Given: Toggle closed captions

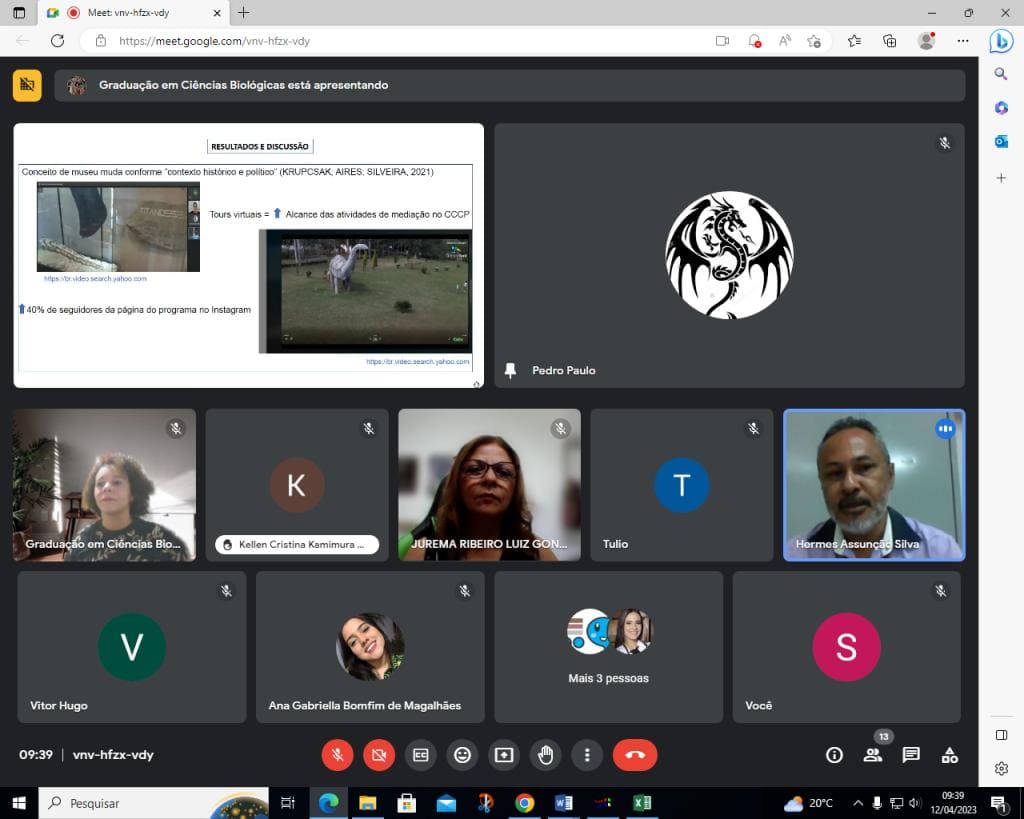Looking at the screenshot, I should point(421,755).
